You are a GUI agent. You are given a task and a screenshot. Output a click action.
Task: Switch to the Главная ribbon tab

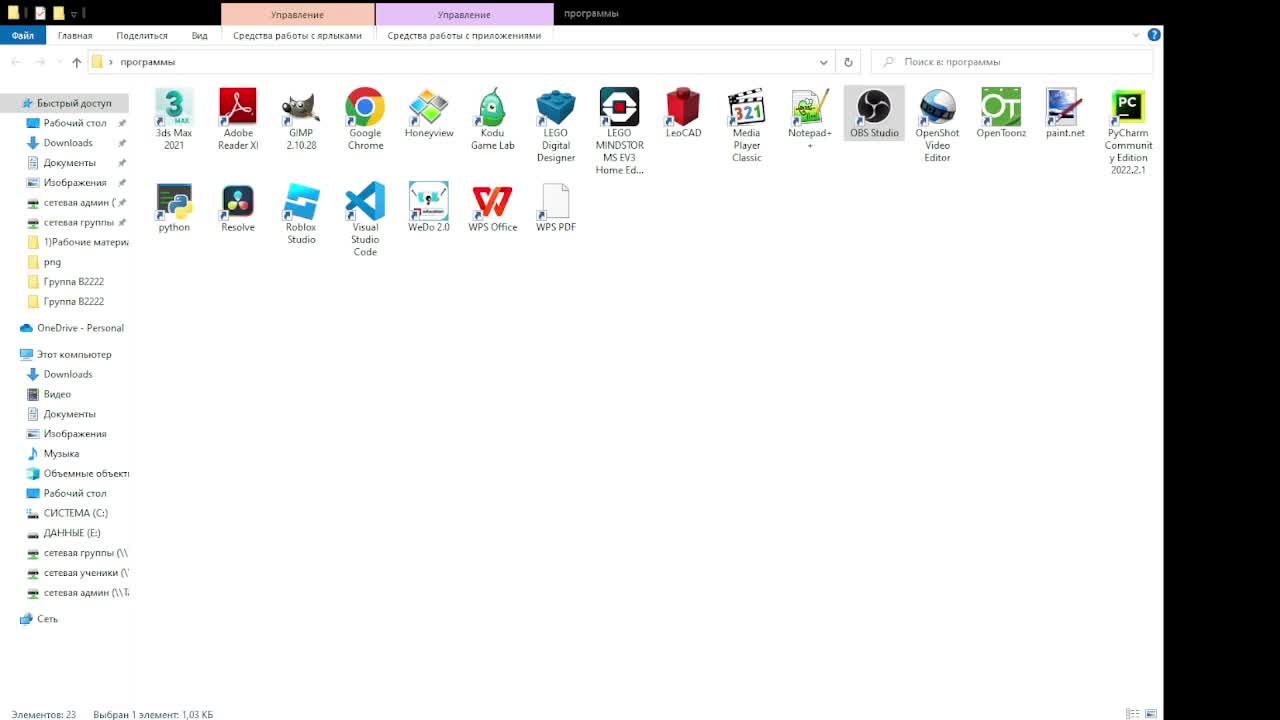pyautogui.click(x=75, y=35)
